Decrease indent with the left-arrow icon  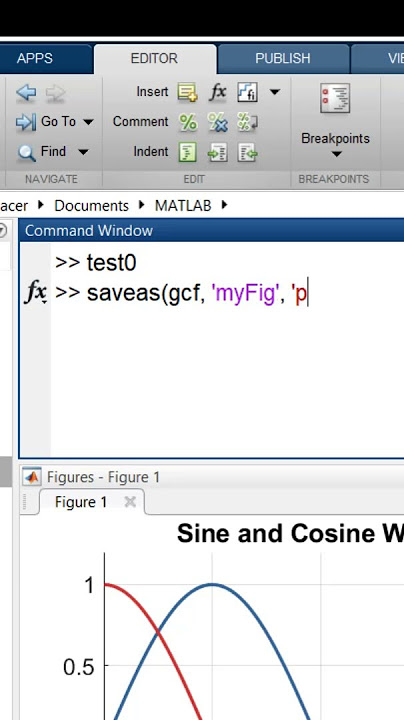[x=247, y=152]
